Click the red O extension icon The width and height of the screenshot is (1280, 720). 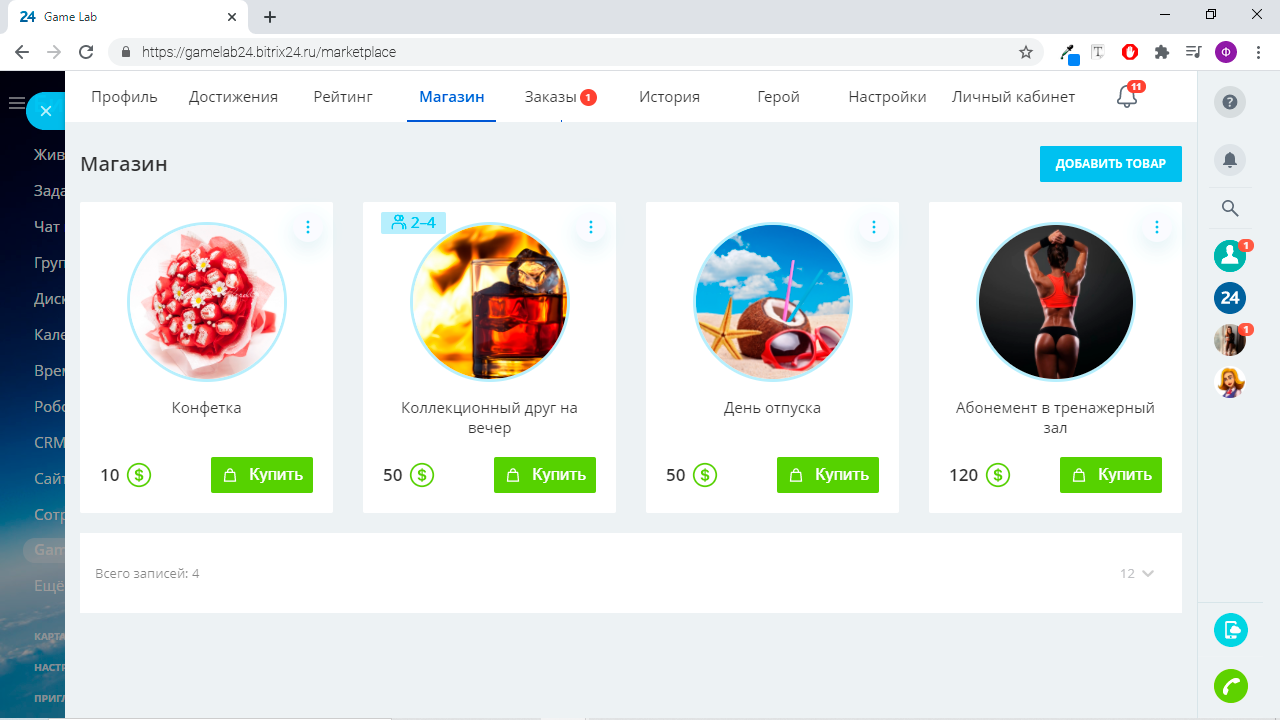(x=1130, y=52)
